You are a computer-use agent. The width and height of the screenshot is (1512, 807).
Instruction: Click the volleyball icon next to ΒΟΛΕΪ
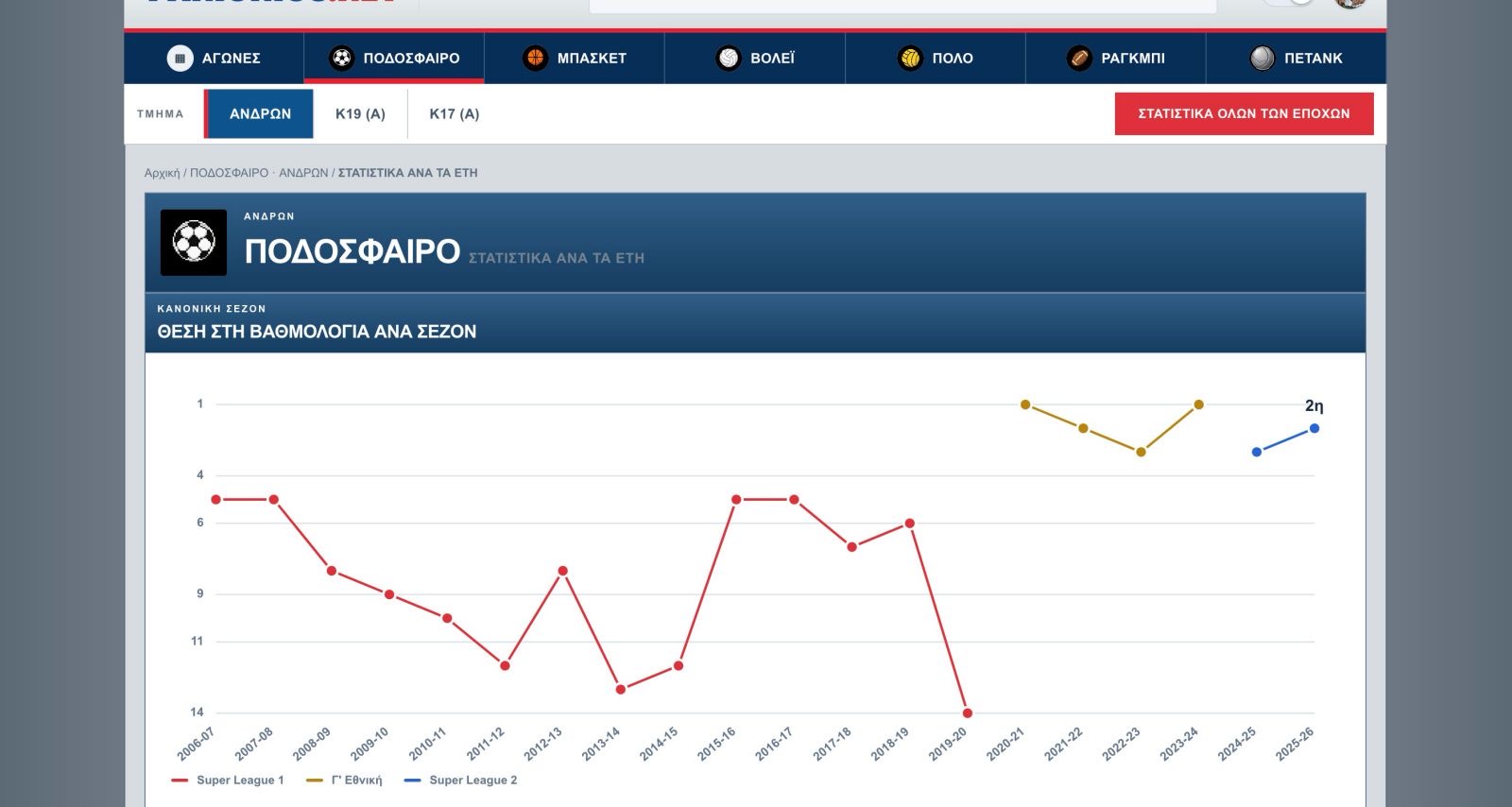pos(728,59)
